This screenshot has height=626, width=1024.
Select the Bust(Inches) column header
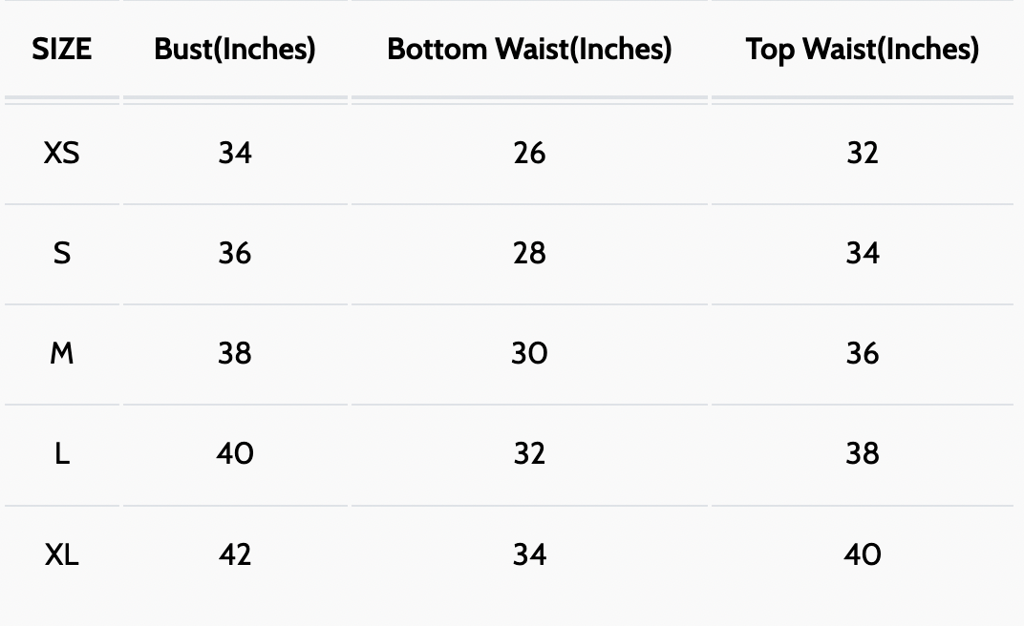pos(235,49)
